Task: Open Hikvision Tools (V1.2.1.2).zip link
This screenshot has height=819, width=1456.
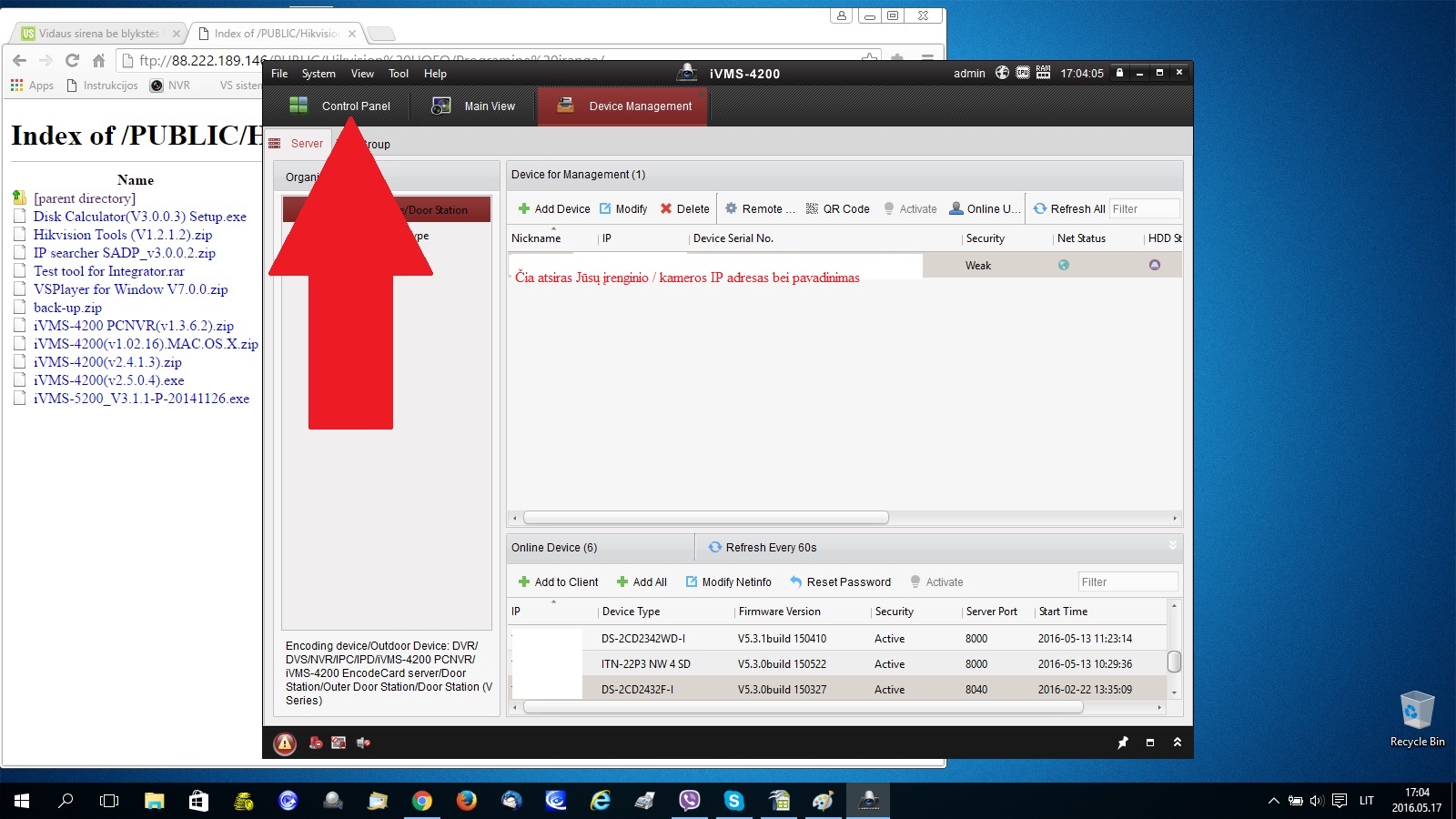Action: point(123,235)
